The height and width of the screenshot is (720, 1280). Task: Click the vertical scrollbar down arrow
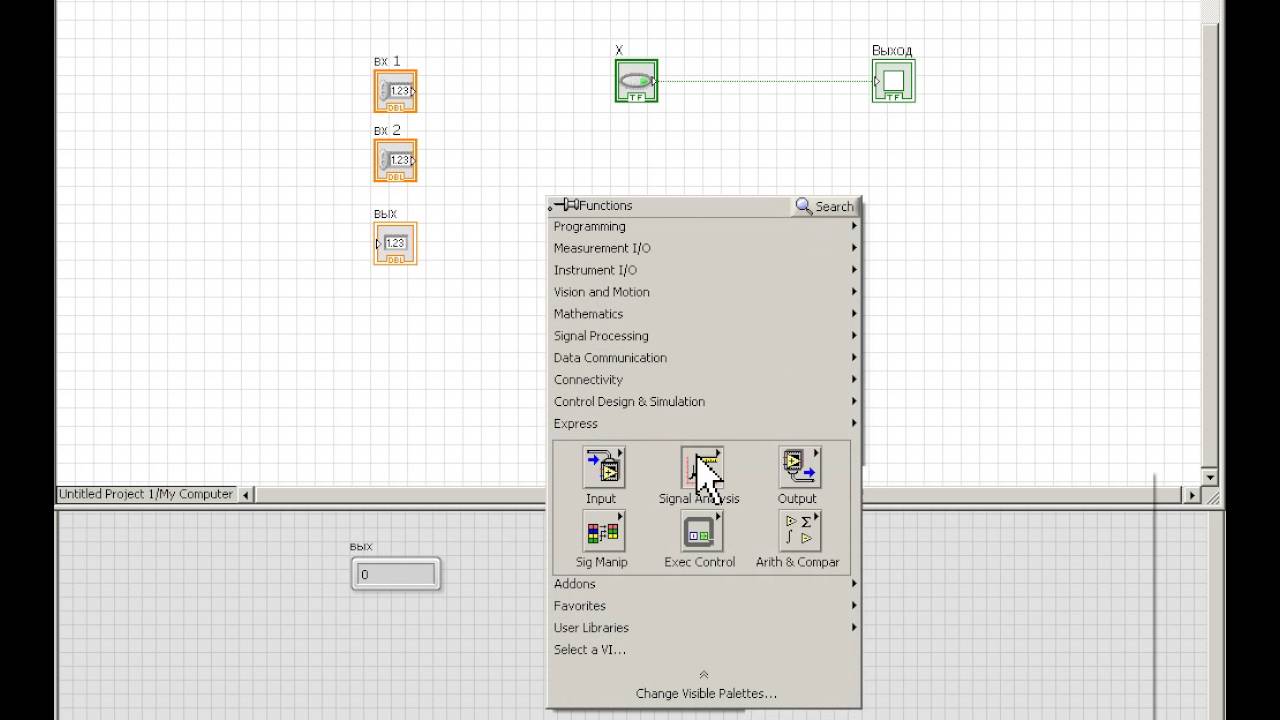[1210, 477]
